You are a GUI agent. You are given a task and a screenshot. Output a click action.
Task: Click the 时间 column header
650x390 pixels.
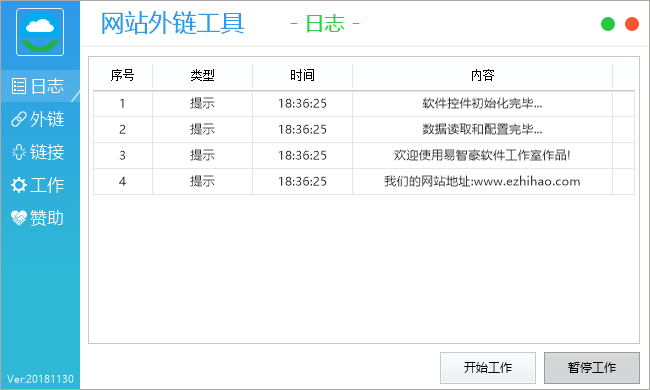(302, 75)
